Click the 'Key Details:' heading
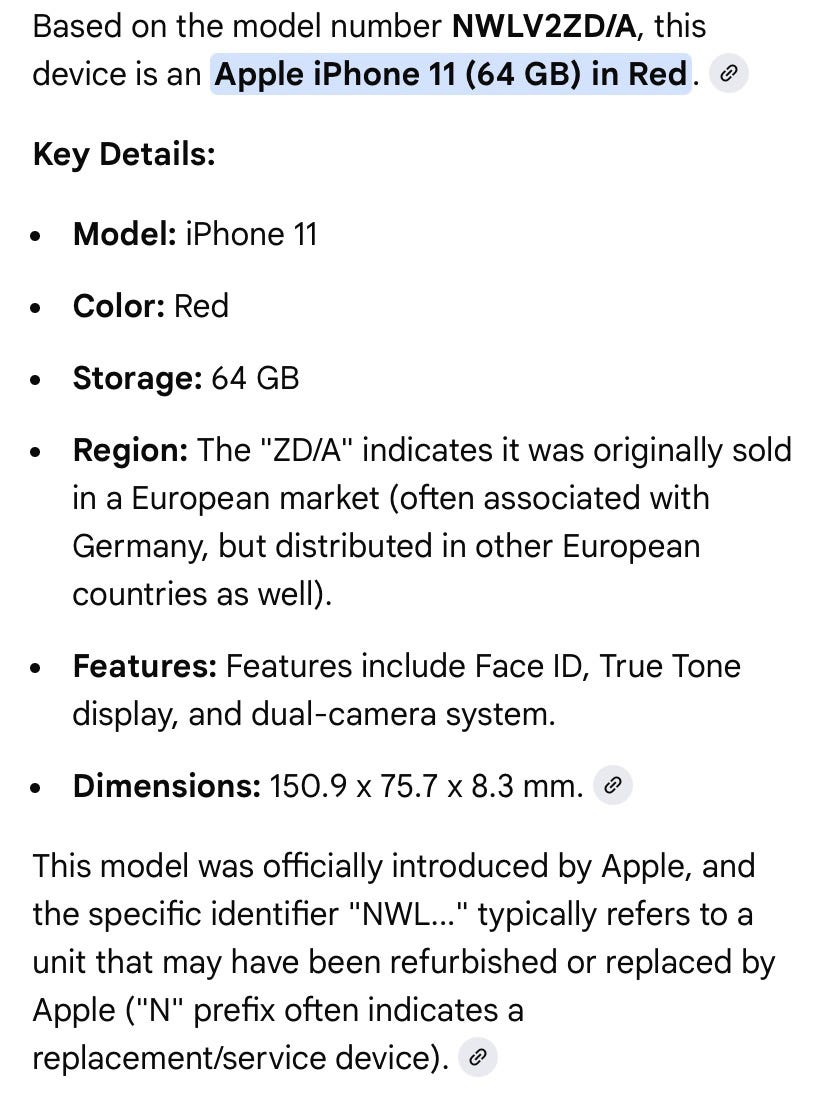The height and width of the screenshot is (1094, 828). 124,154
